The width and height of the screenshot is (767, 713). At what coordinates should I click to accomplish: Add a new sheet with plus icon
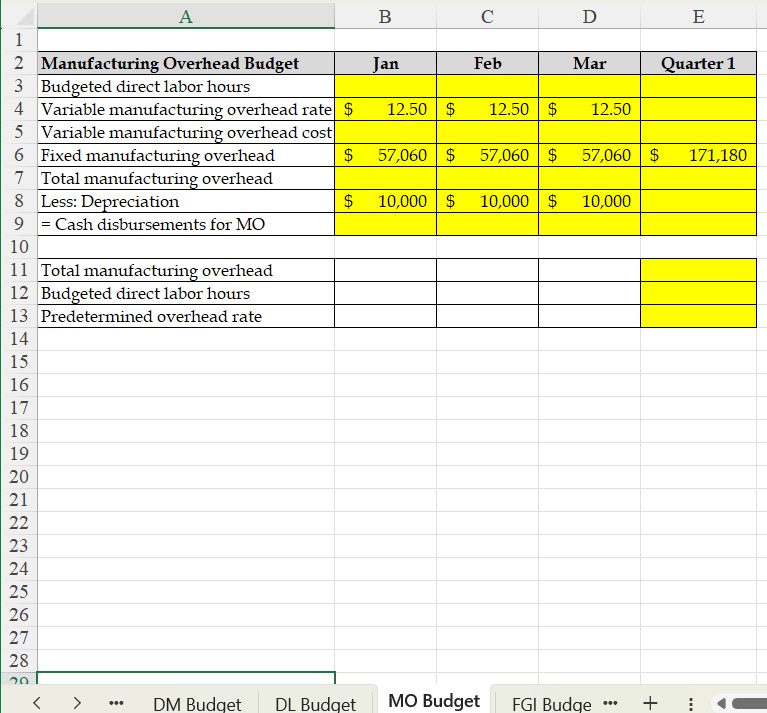pos(650,703)
